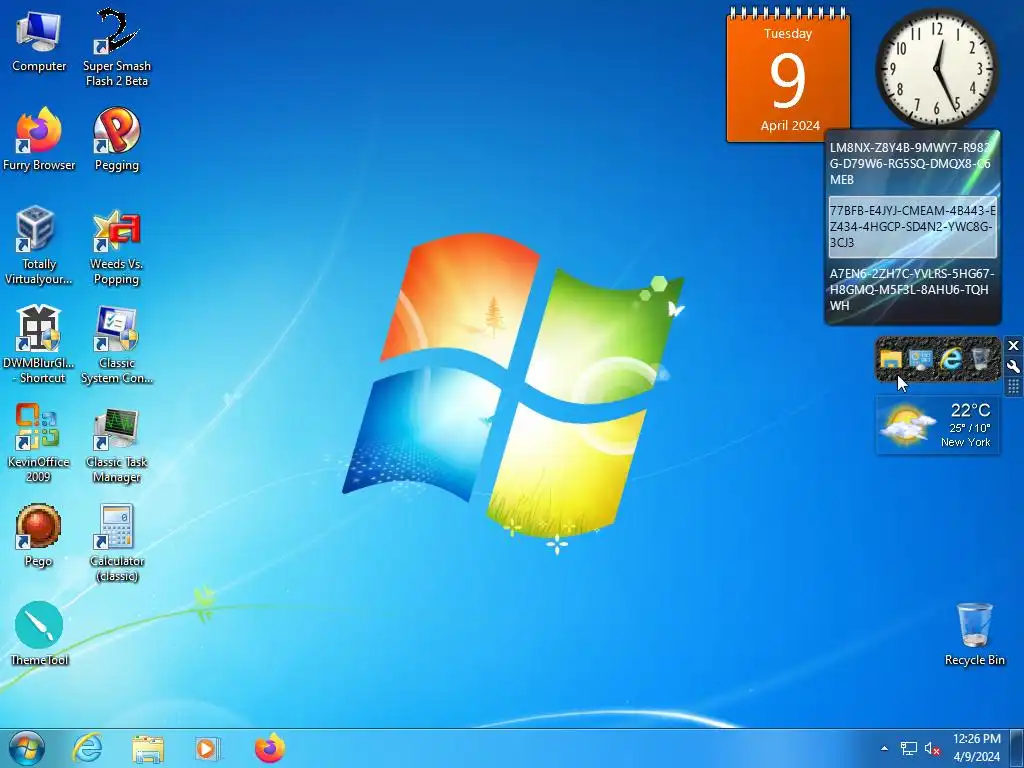Click the launcher gadget's dotted drag handle
This screenshot has height=768, width=1024.
click(x=1013, y=387)
